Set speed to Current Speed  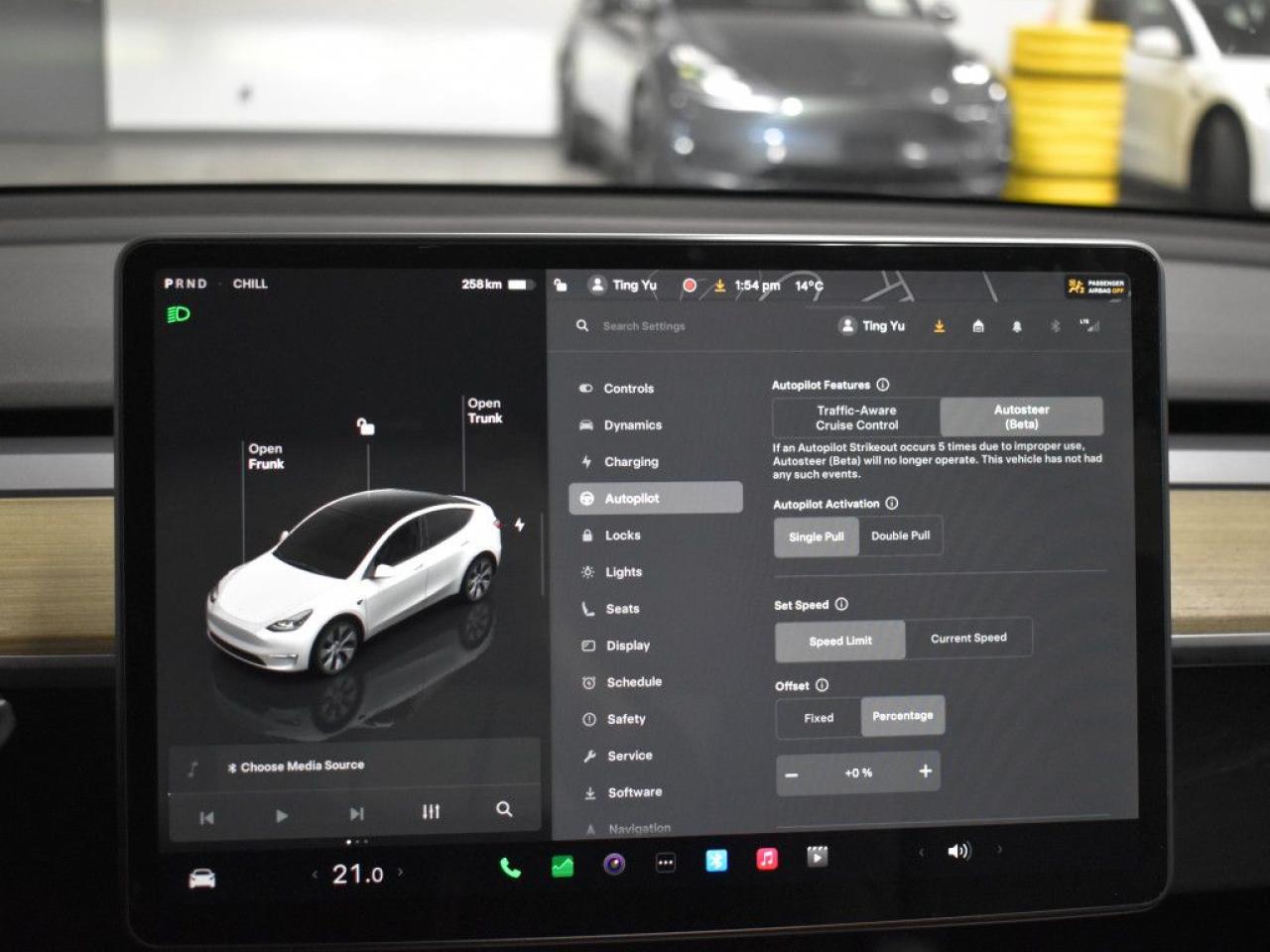click(968, 639)
